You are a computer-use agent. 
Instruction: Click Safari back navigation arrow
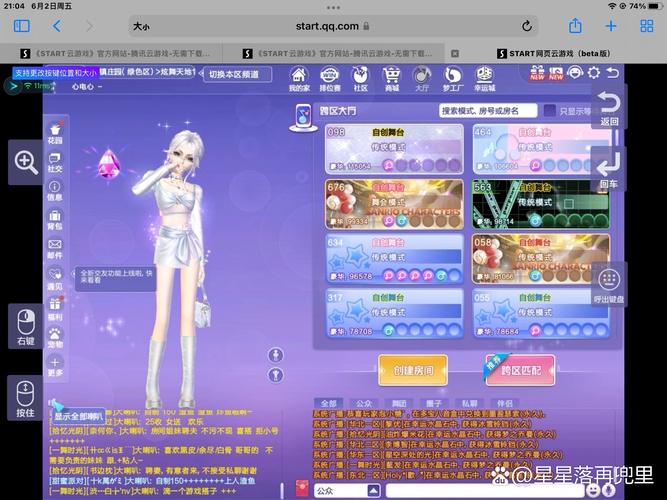tap(57, 26)
